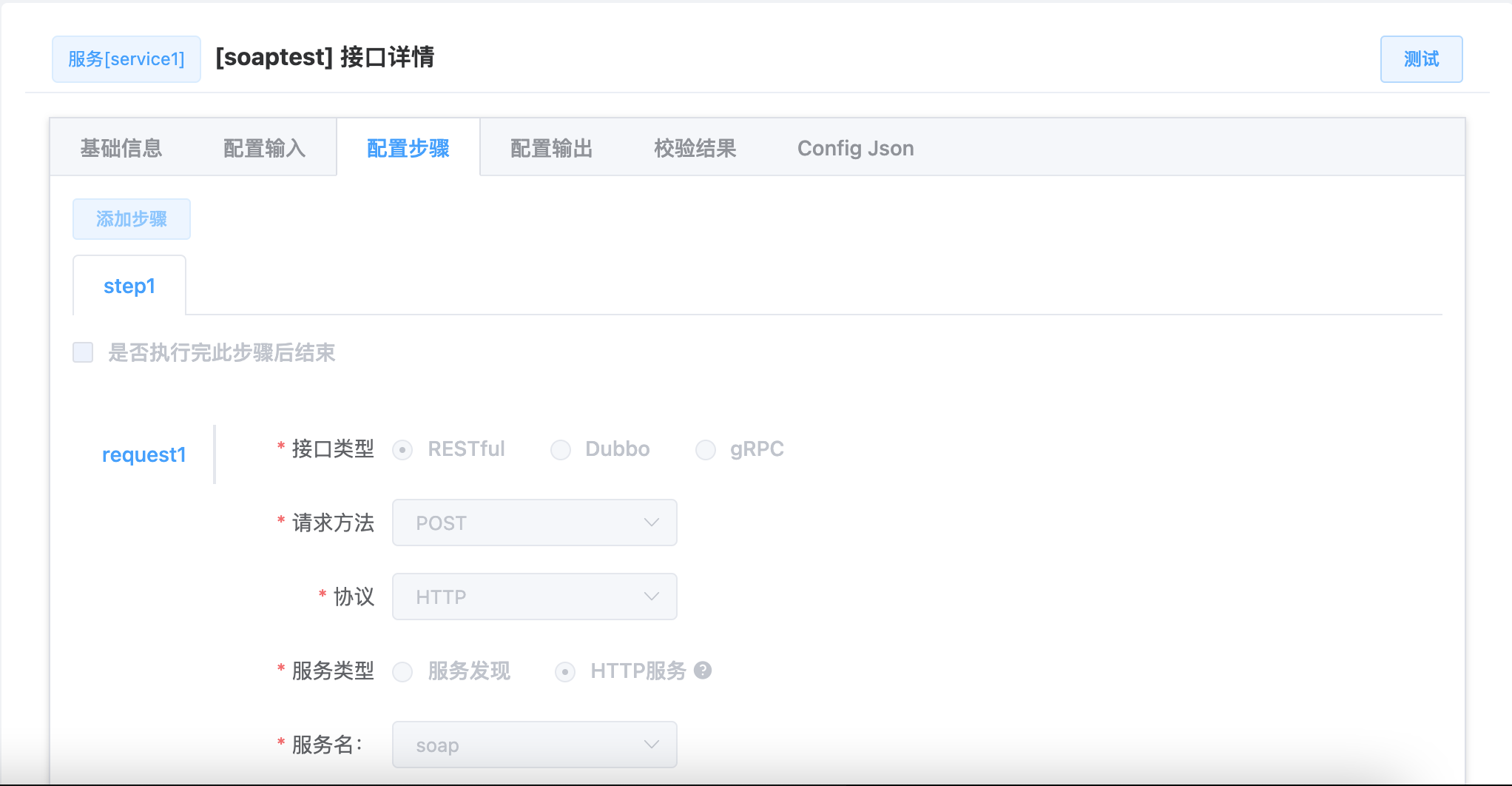Select the step1 tab
Image resolution: width=1512 pixels, height=786 pixels.
(x=129, y=286)
